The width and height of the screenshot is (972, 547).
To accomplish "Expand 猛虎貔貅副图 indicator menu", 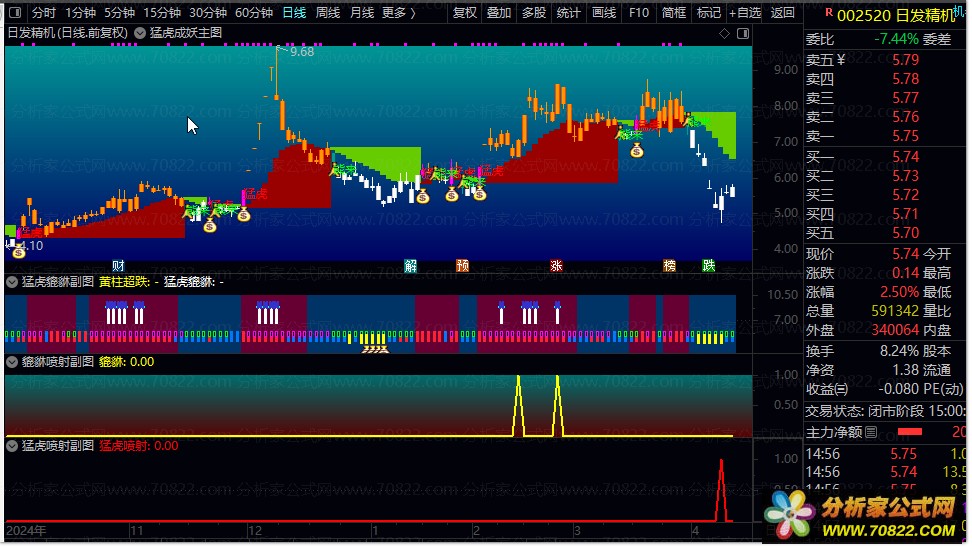I will click(x=12, y=282).
